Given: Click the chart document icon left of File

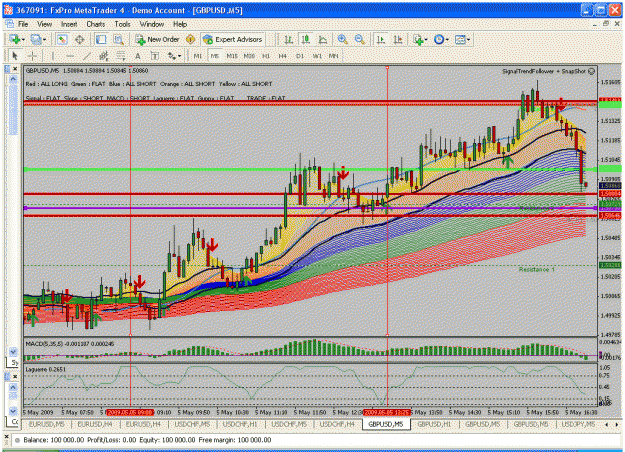Looking at the screenshot, I should (10, 24).
